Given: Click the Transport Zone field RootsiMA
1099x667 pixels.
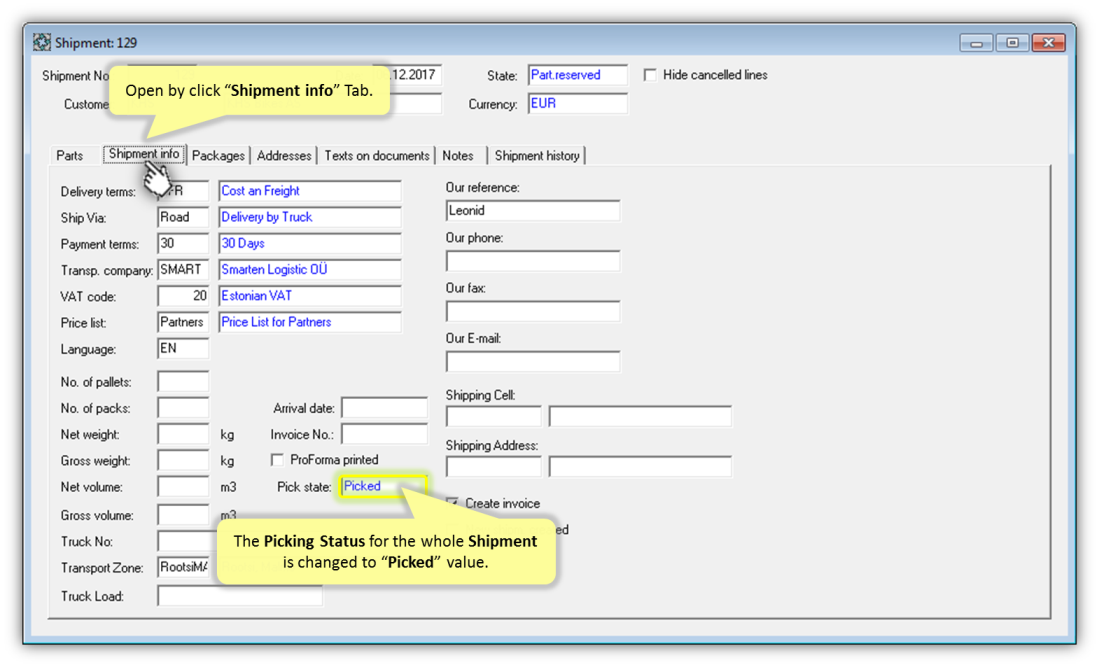Looking at the screenshot, I should (183, 568).
